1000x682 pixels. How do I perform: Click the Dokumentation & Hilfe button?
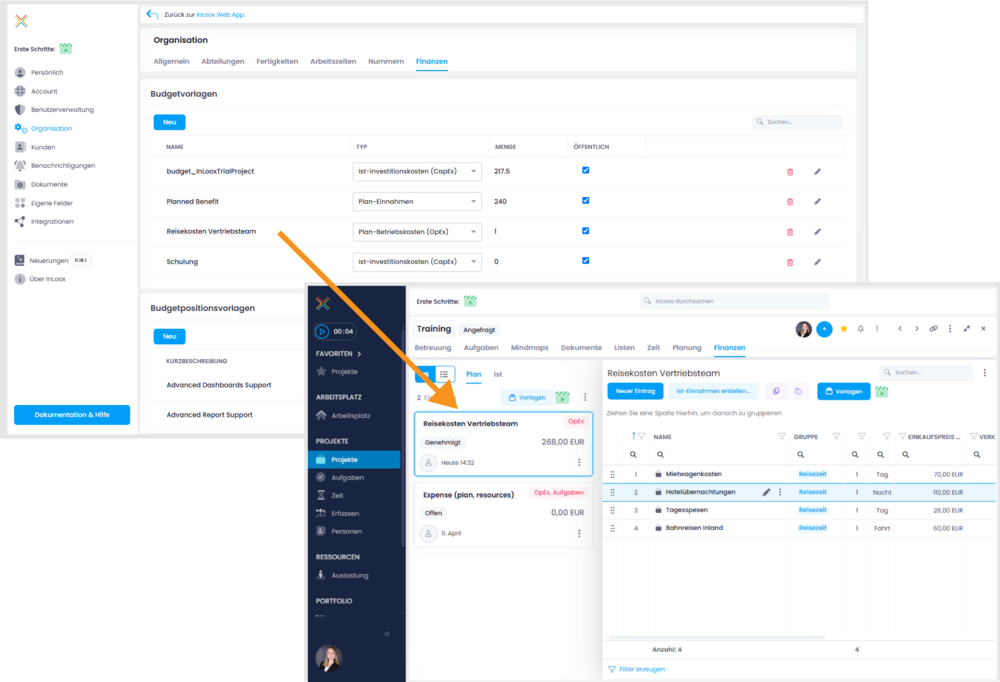click(x=72, y=415)
